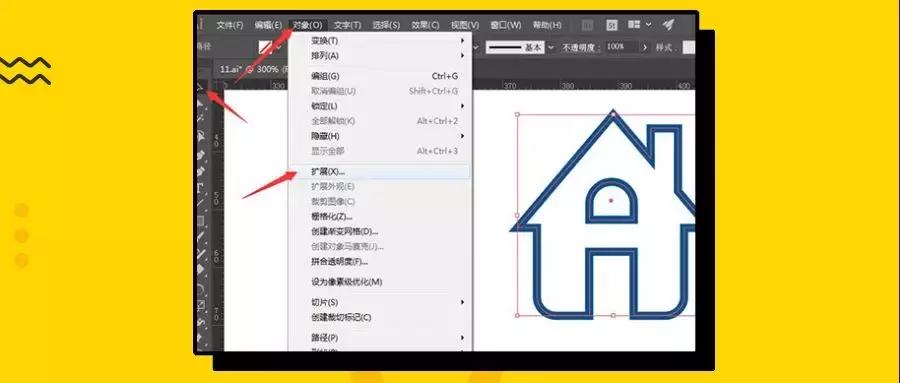Open the arrange documents layout icon
The width and height of the screenshot is (900, 383).
(634, 25)
